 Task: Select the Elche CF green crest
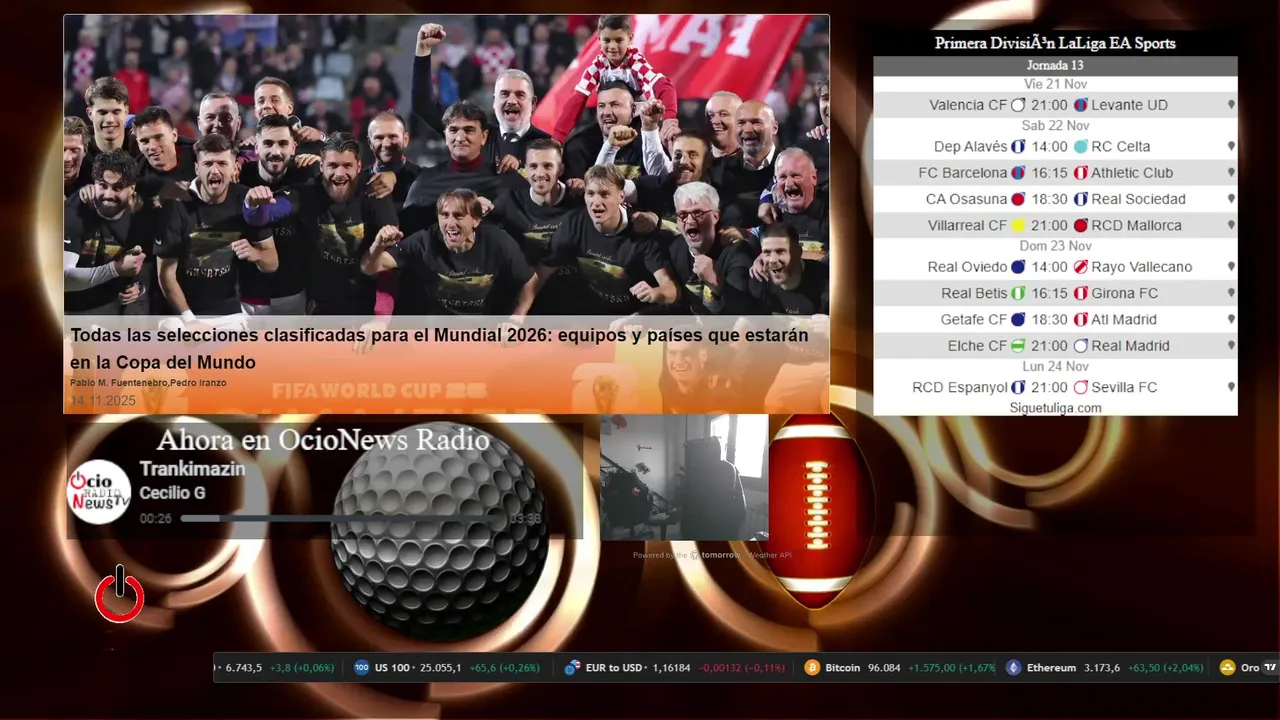[1018, 346]
